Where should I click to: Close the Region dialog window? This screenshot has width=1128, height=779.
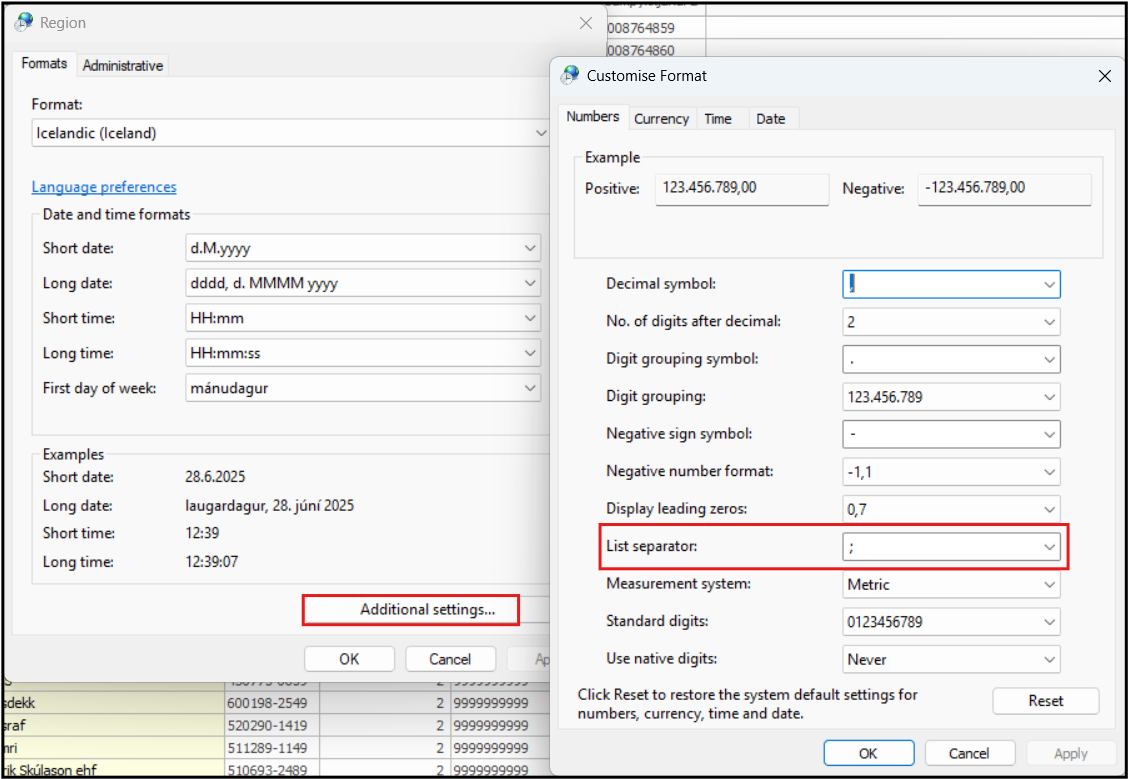(x=586, y=23)
